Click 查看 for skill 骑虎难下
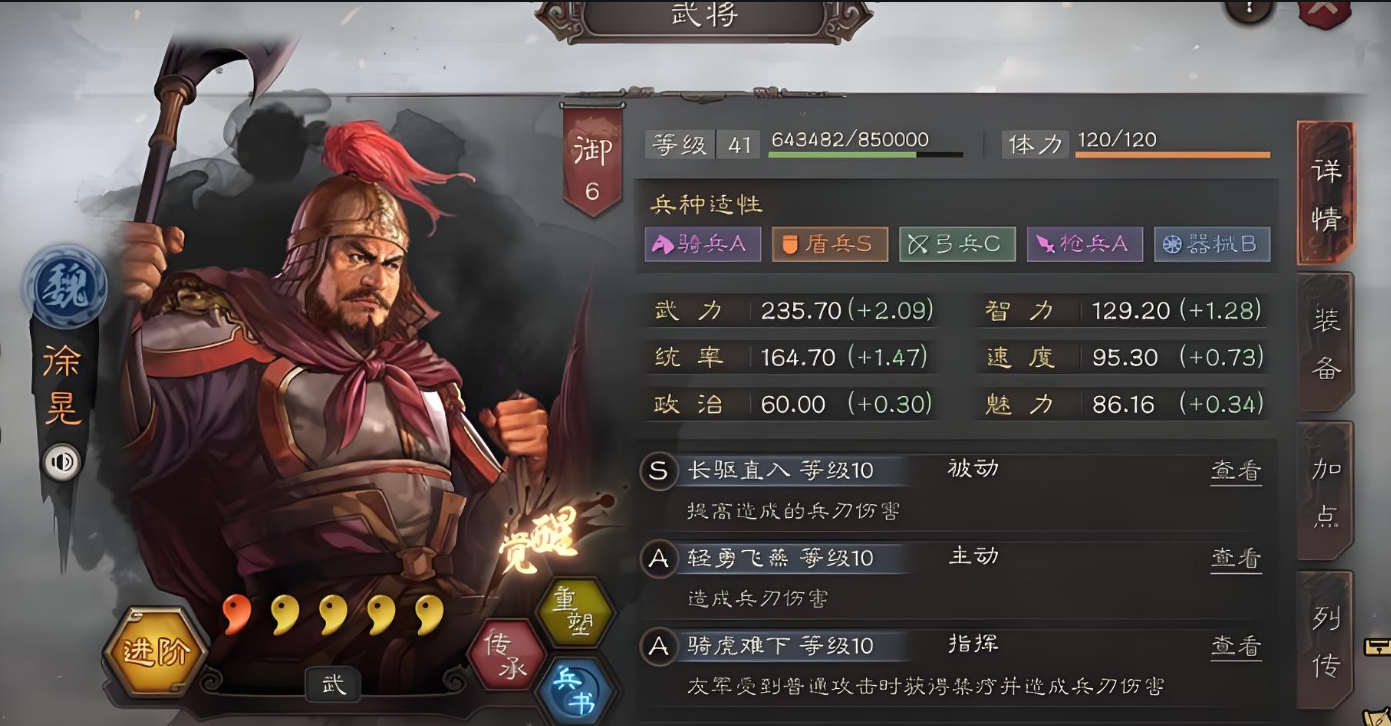1391x726 pixels. (x=1236, y=646)
